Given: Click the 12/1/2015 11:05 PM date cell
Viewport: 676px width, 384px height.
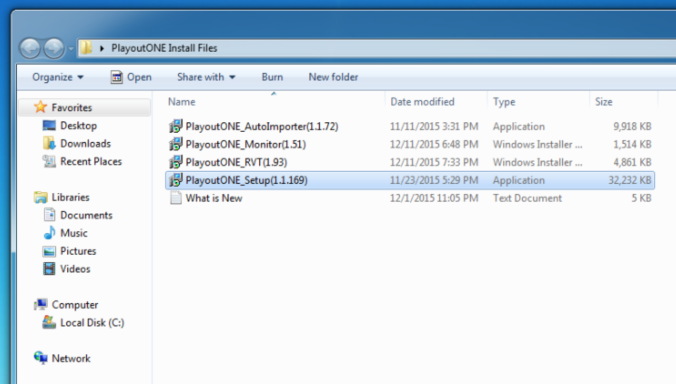Looking at the screenshot, I should coord(434,198).
